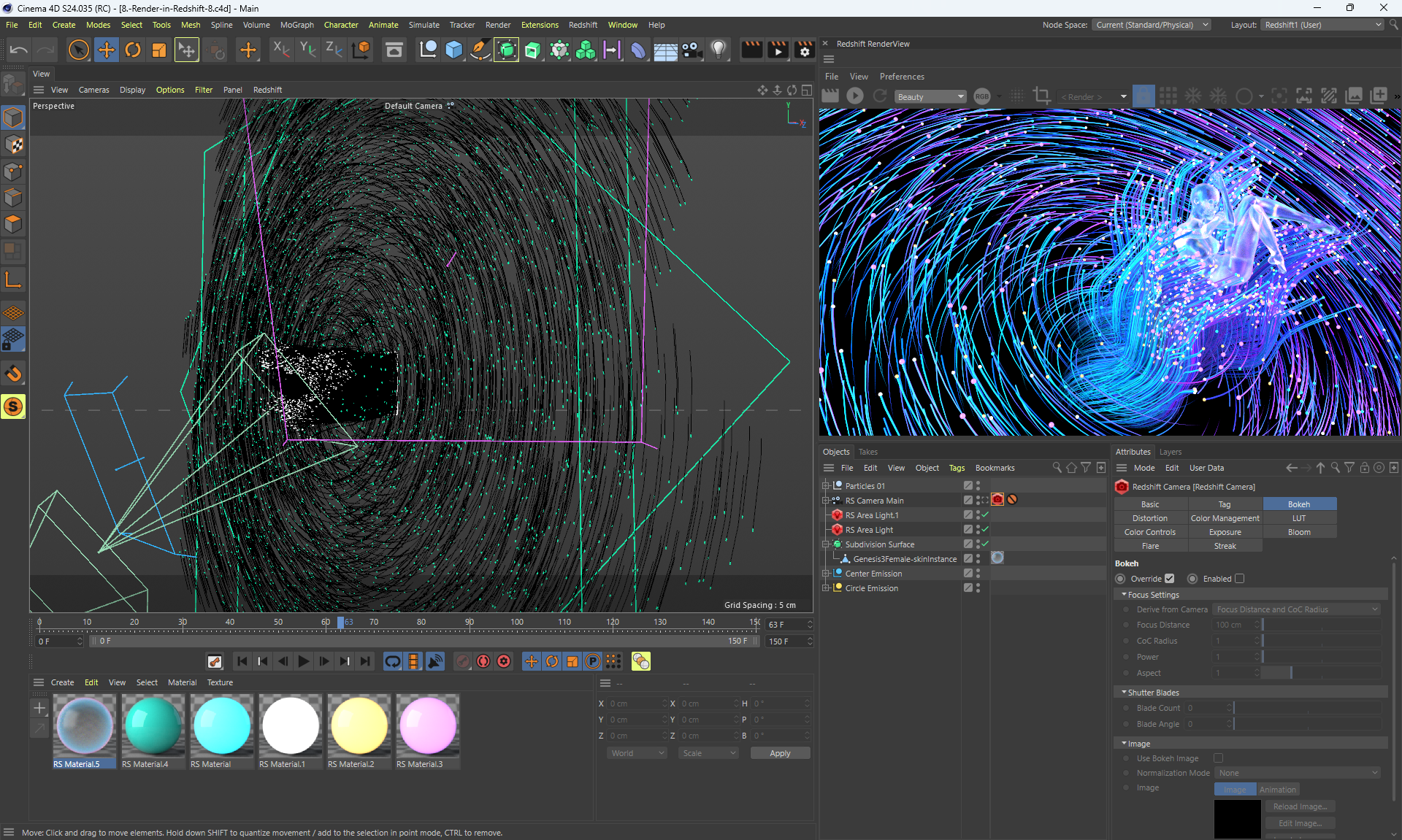1402x840 pixels.
Task: Click the Scale tool icon
Action: (x=159, y=50)
